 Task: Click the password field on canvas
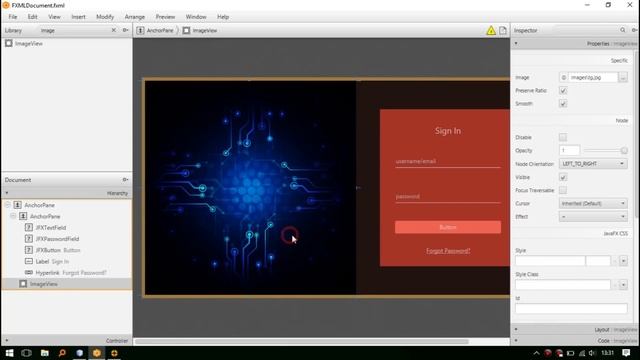(448, 197)
